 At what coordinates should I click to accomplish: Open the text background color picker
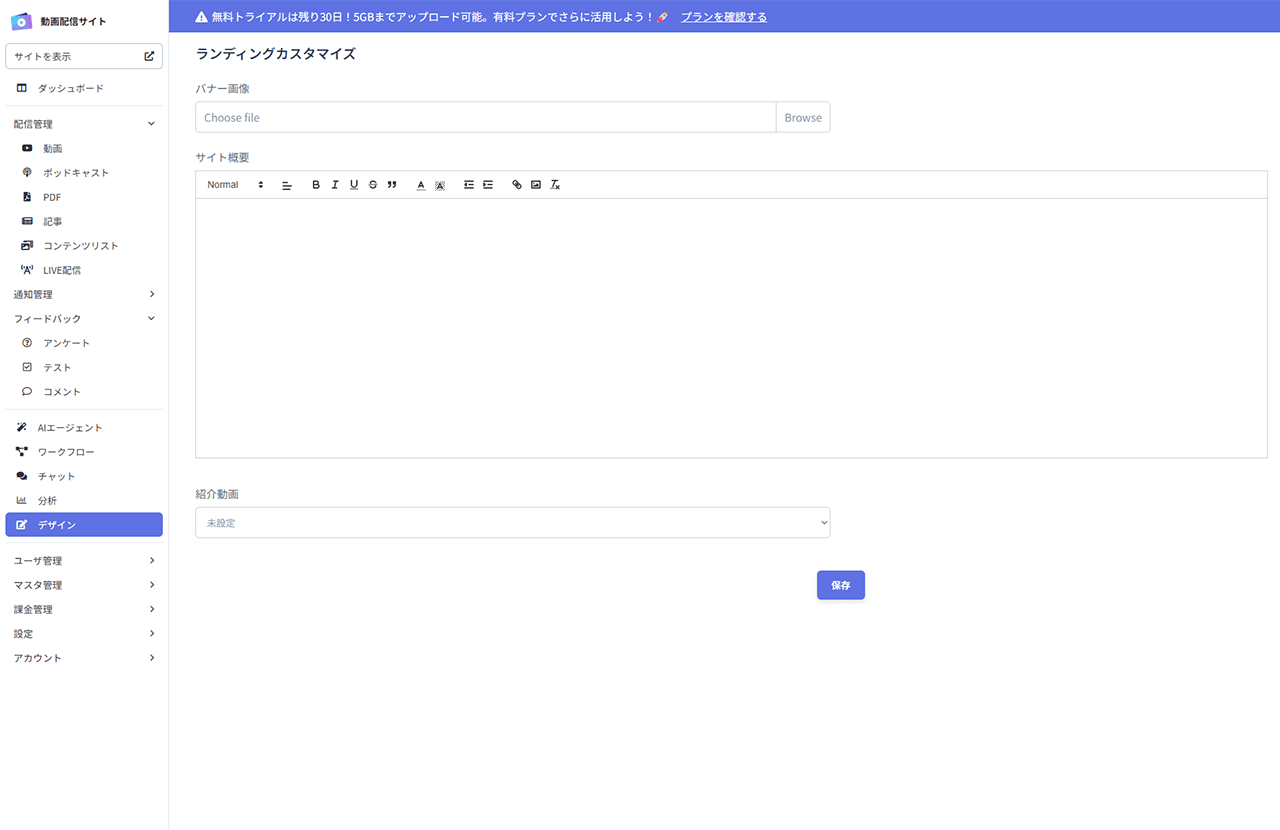tap(440, 185)
